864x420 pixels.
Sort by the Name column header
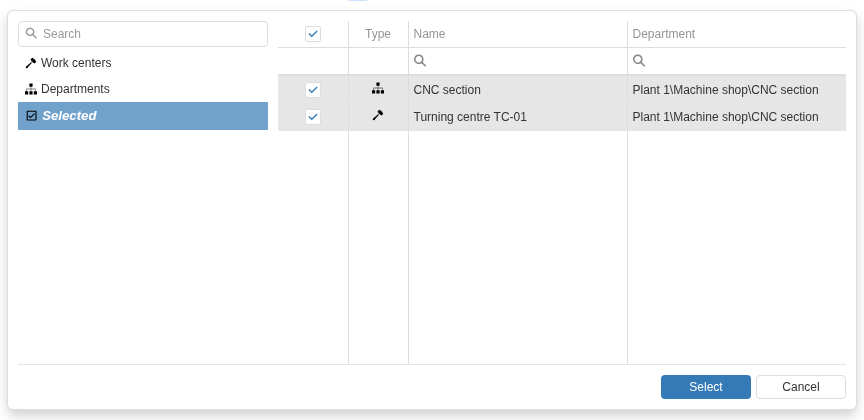click(x=518, y=34)
